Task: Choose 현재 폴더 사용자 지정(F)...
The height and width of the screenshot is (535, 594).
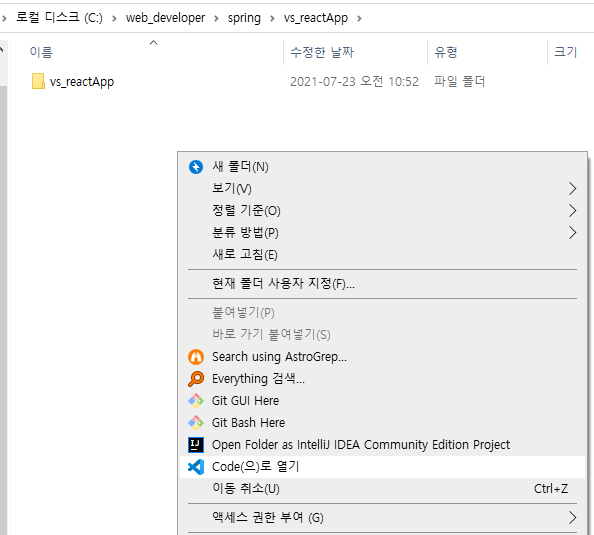Action: pos(383,284)
